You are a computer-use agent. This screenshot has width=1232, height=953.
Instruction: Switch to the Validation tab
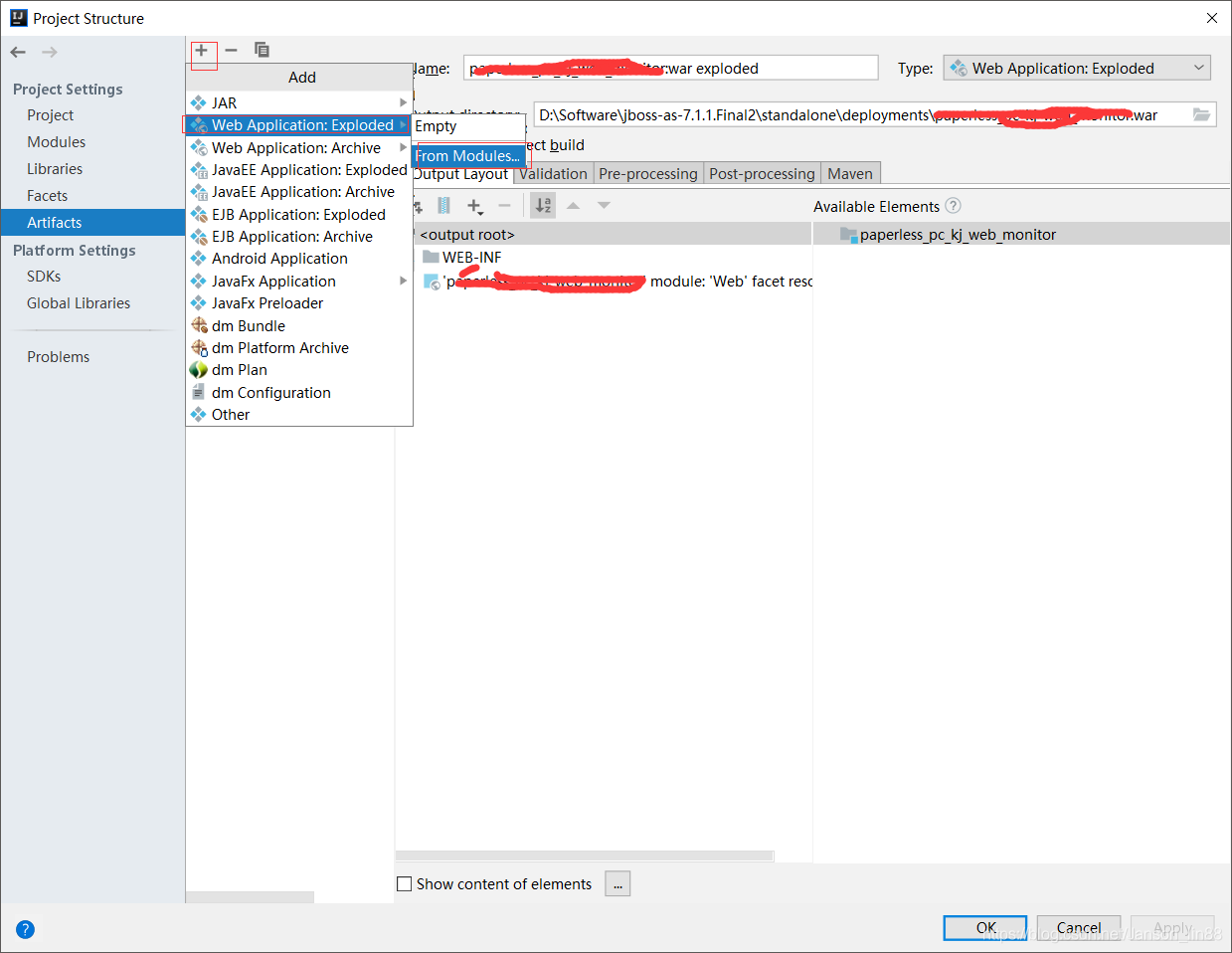553,173
